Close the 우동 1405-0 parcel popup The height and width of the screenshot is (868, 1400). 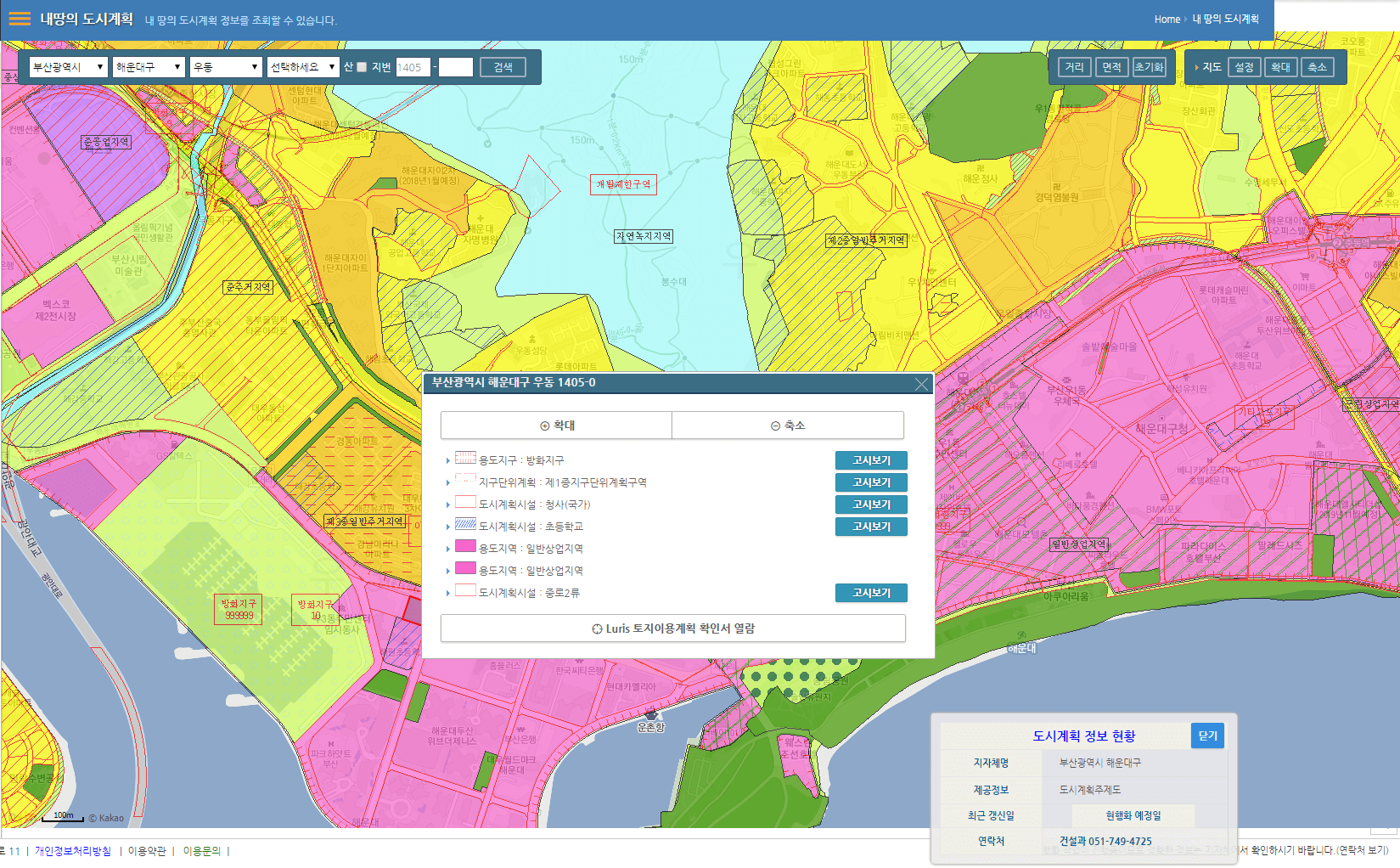[x=921, y=384]
